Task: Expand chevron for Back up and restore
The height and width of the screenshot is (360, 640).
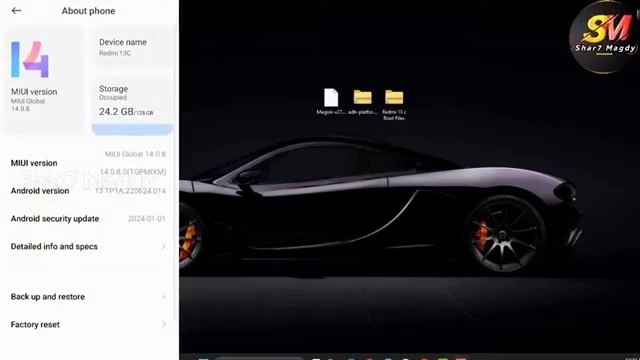Action: pos(163,297)
